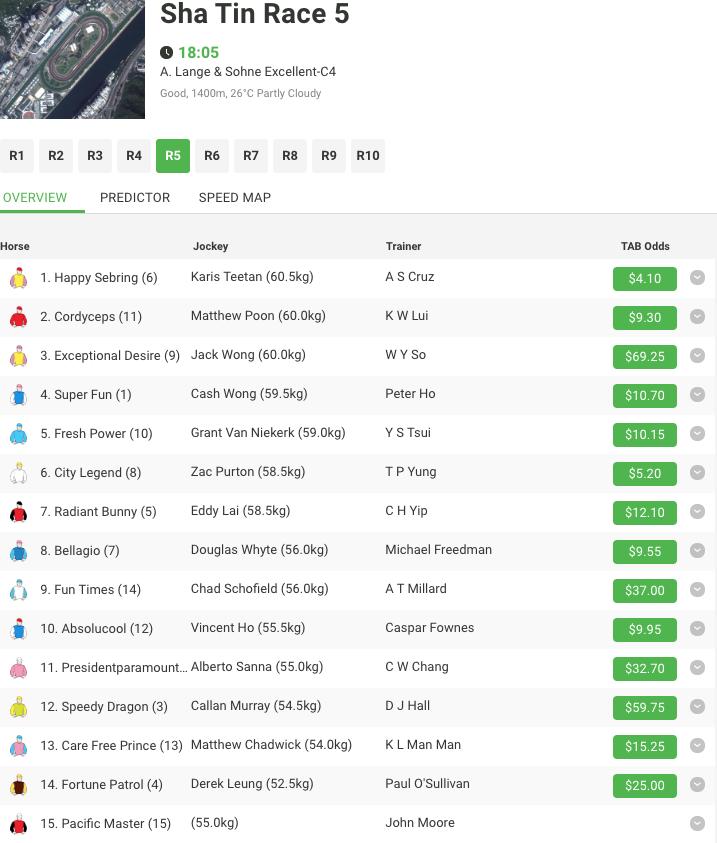Image resolution: width=717 pixels, height=843 pixels.
Task: Expand the Bellagio row chevron
Action: 697,551
